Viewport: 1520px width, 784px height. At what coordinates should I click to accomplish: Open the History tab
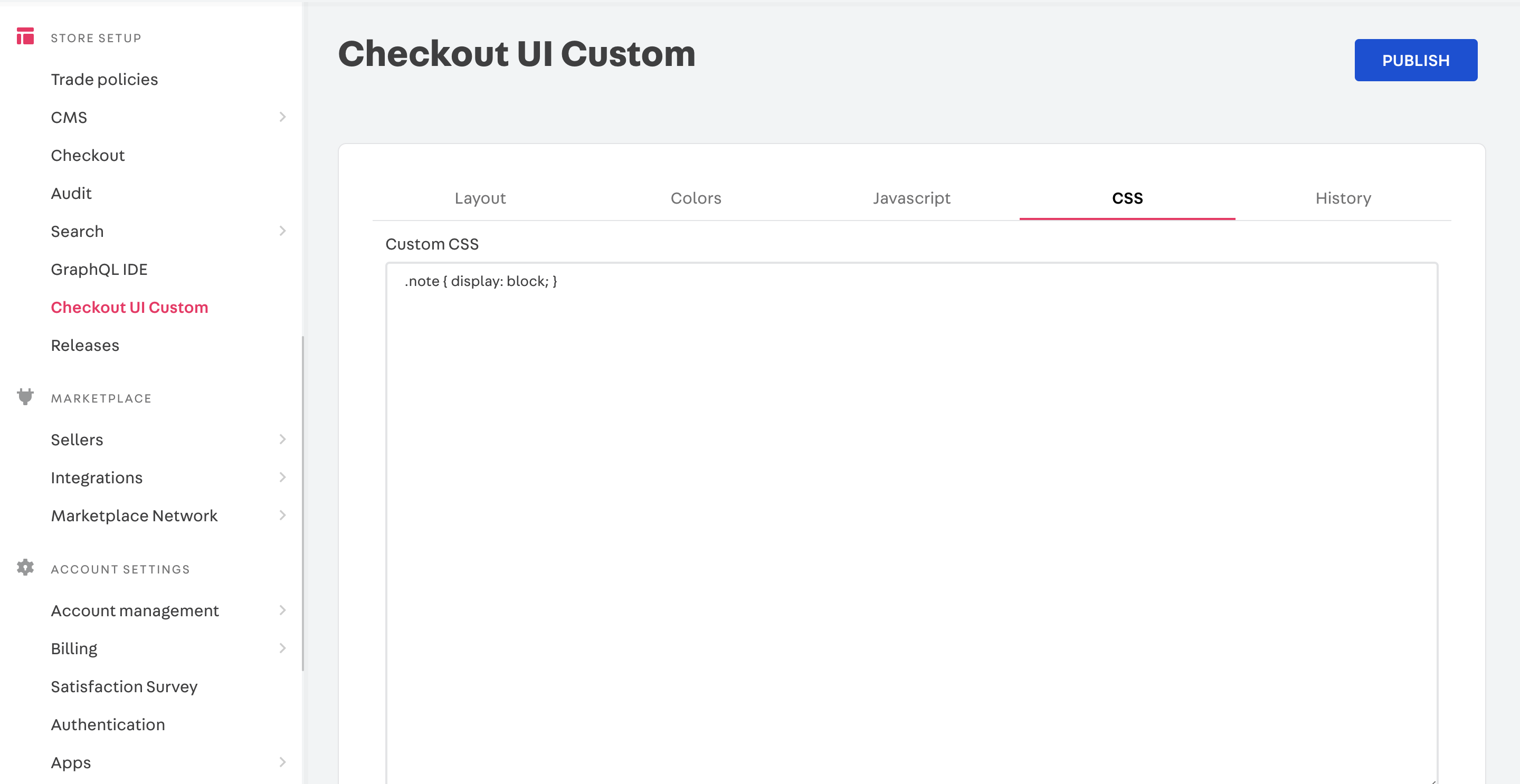pyautogui.click(x=1343, y=198)
